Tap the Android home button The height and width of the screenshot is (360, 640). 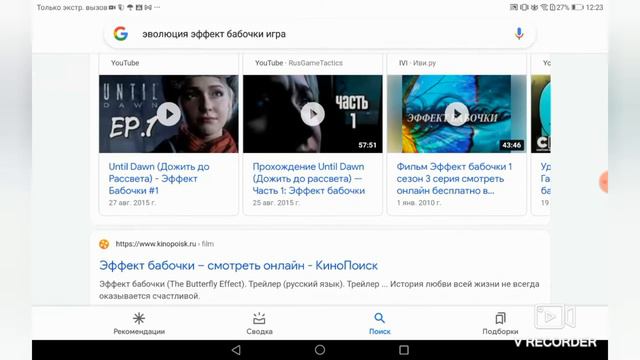[320, 350]
